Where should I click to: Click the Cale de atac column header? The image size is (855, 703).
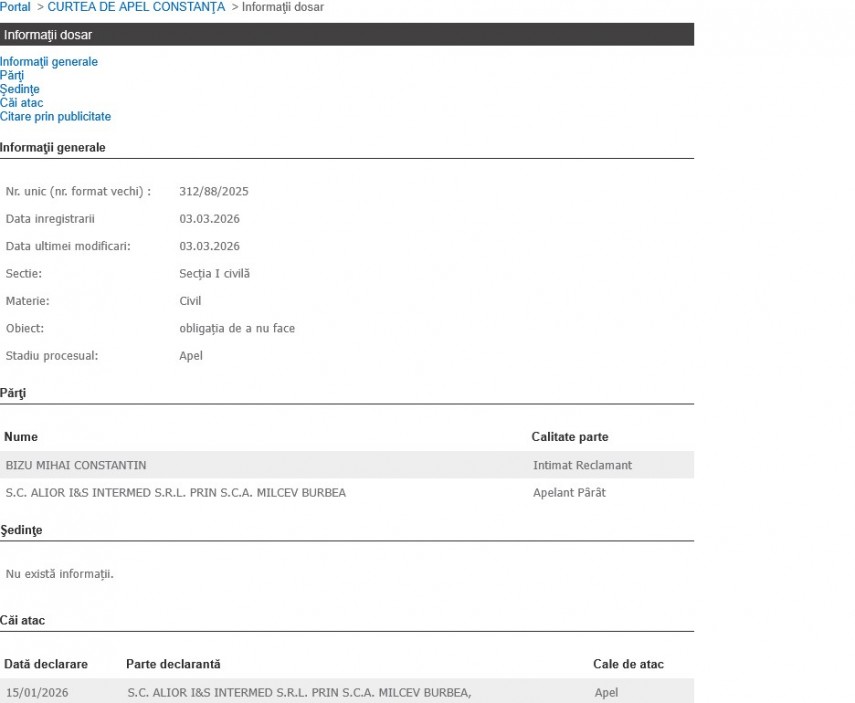[628, 664]
